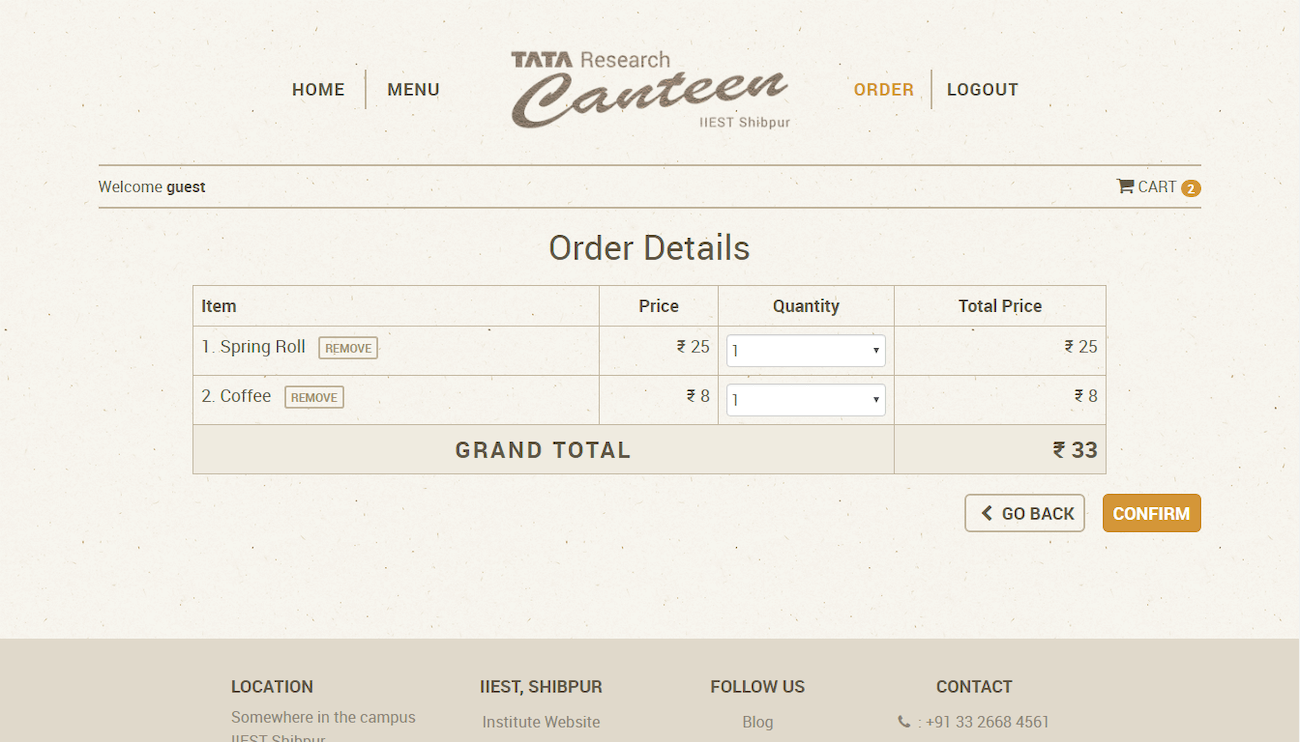The image size is (1300, 742).
Task: Remove Spring Roll from the order
Action: [x=348, y=348]
